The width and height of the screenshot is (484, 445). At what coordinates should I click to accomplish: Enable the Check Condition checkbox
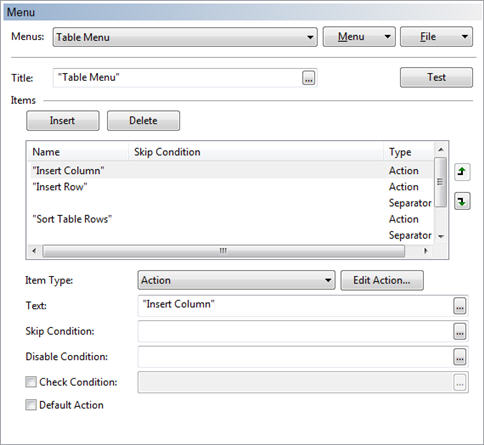click(31, 382)
